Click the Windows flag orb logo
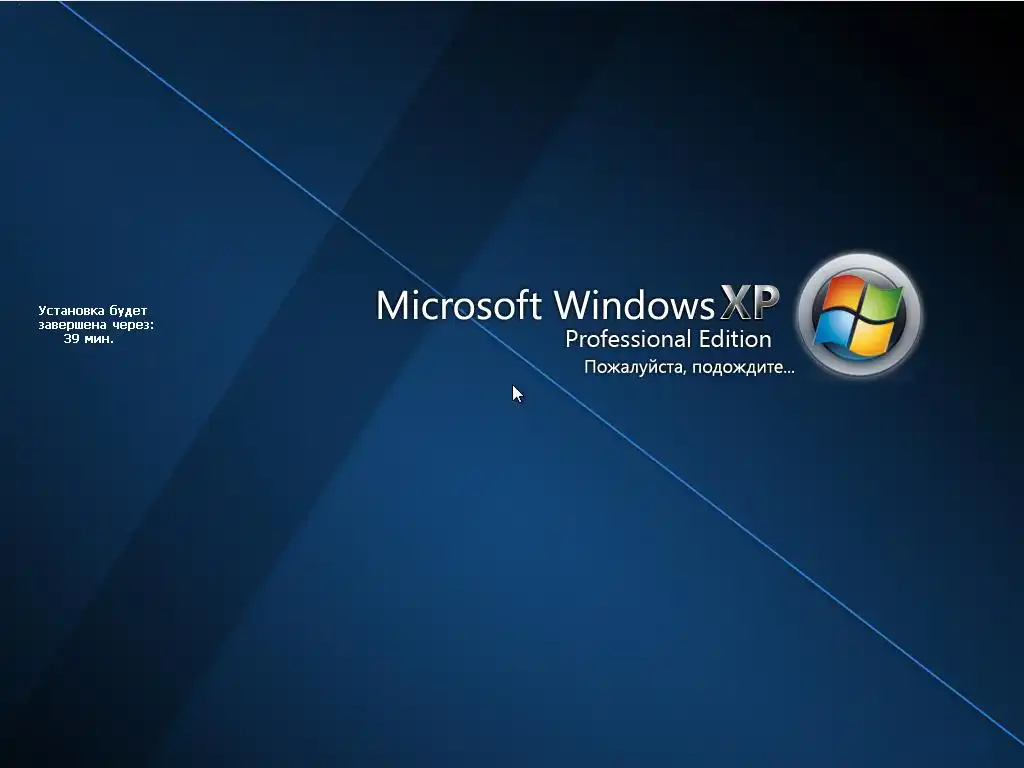 (858, 315)
